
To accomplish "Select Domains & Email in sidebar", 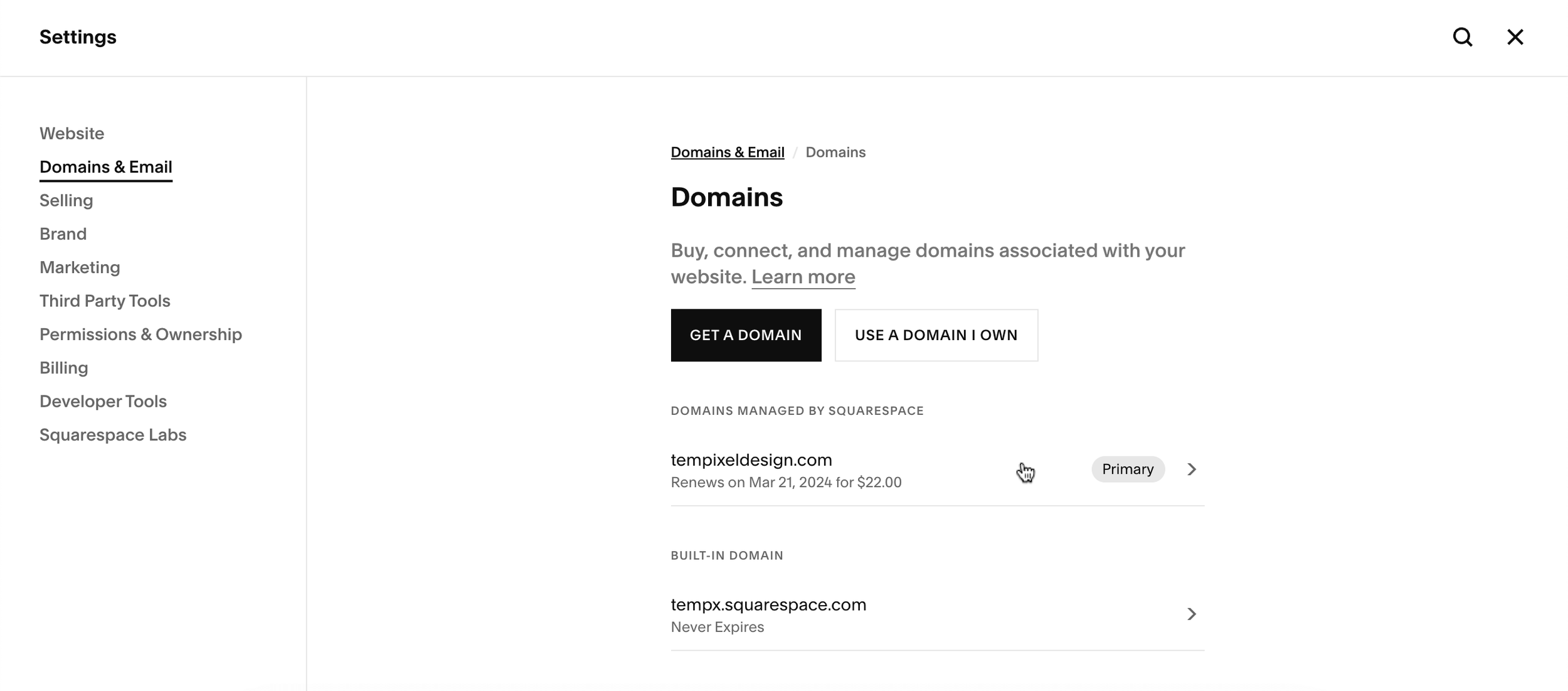I will pos(105,167).
